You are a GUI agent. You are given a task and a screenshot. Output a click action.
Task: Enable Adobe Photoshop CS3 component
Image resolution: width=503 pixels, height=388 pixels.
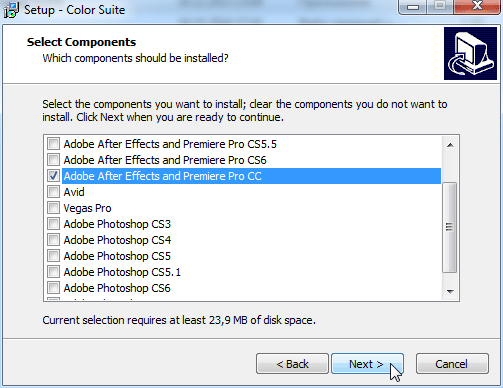[53, 224]
